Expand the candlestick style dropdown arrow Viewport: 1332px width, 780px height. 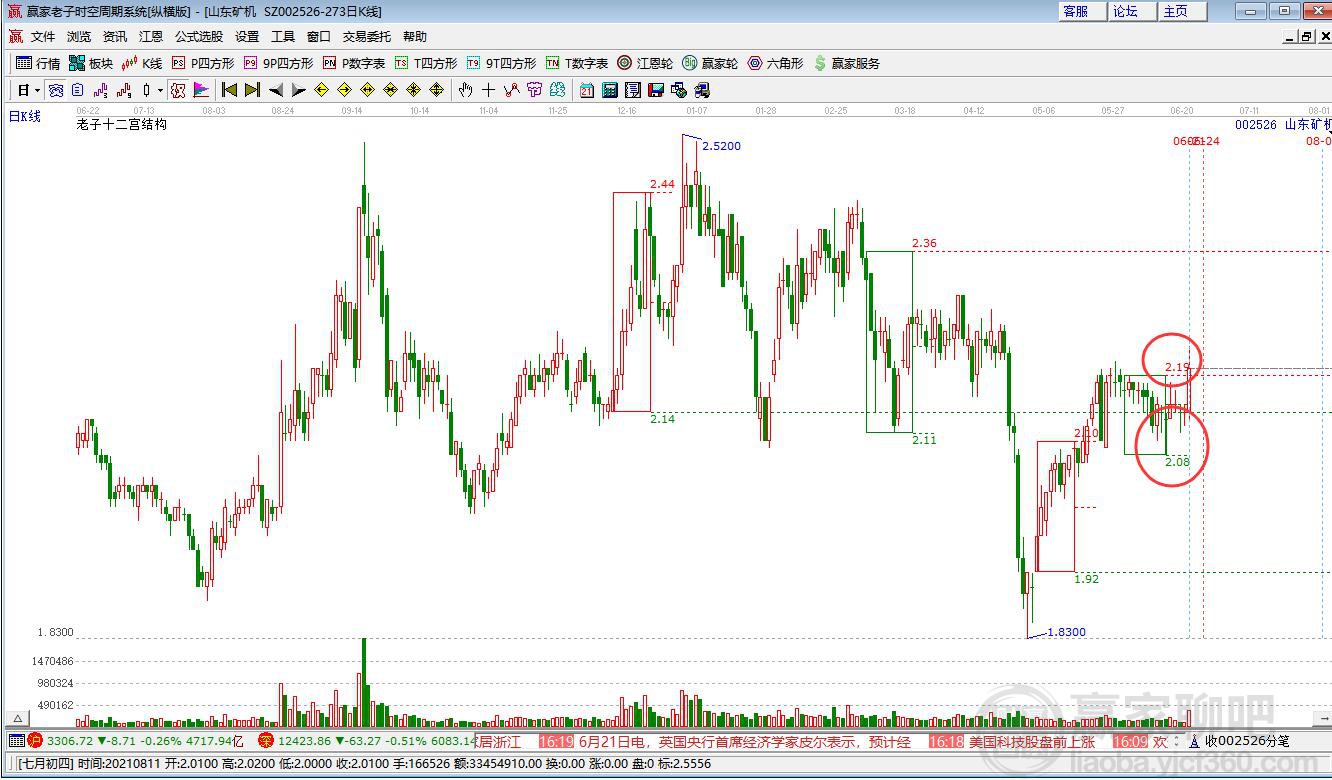159,90
